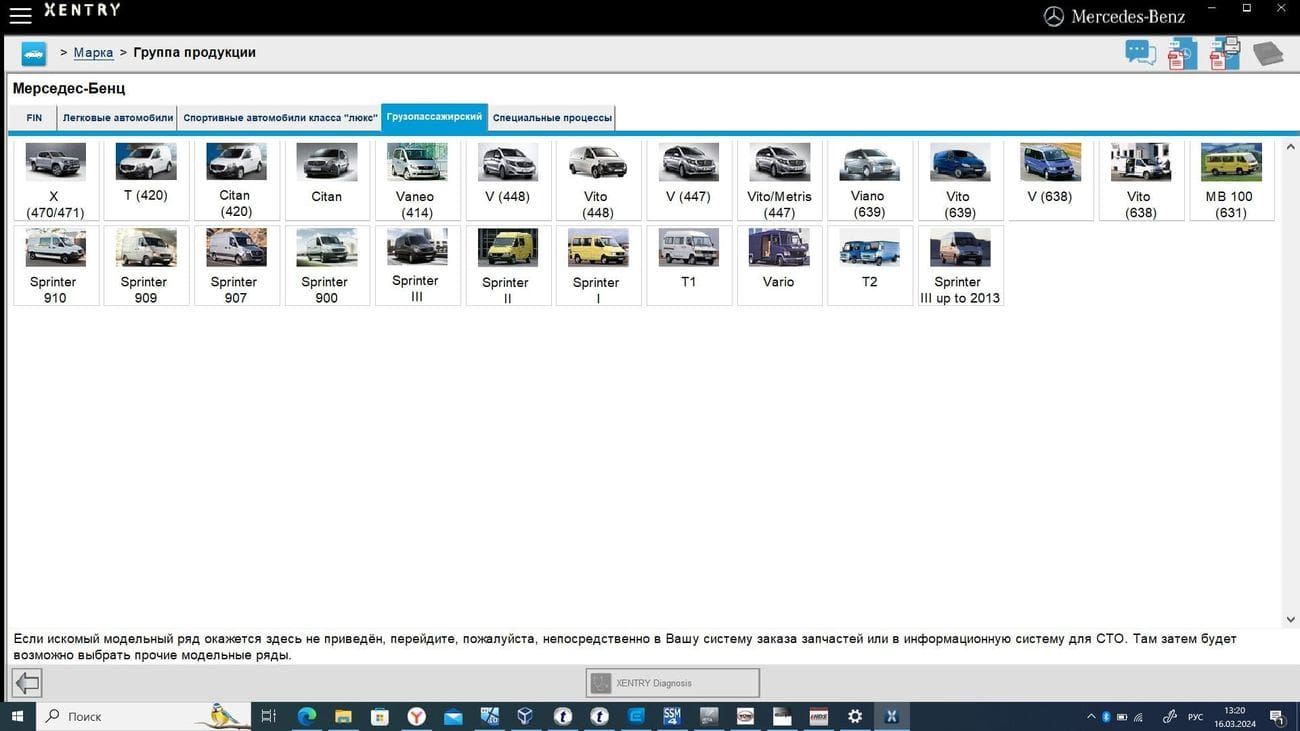Open Windows Settings gear on taskbar
1300x731 pixels.
pos(855,716)
